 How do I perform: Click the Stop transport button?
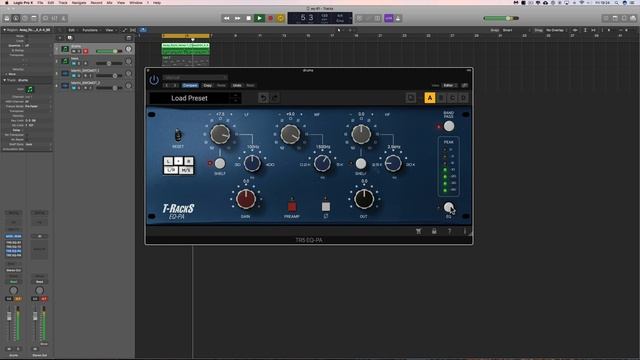point(248,18)
